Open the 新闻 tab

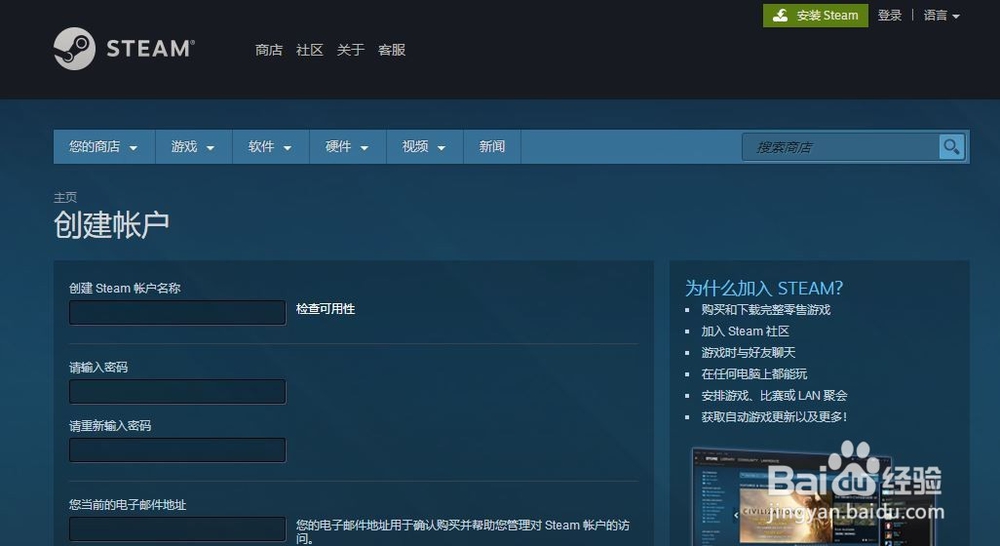492,147
